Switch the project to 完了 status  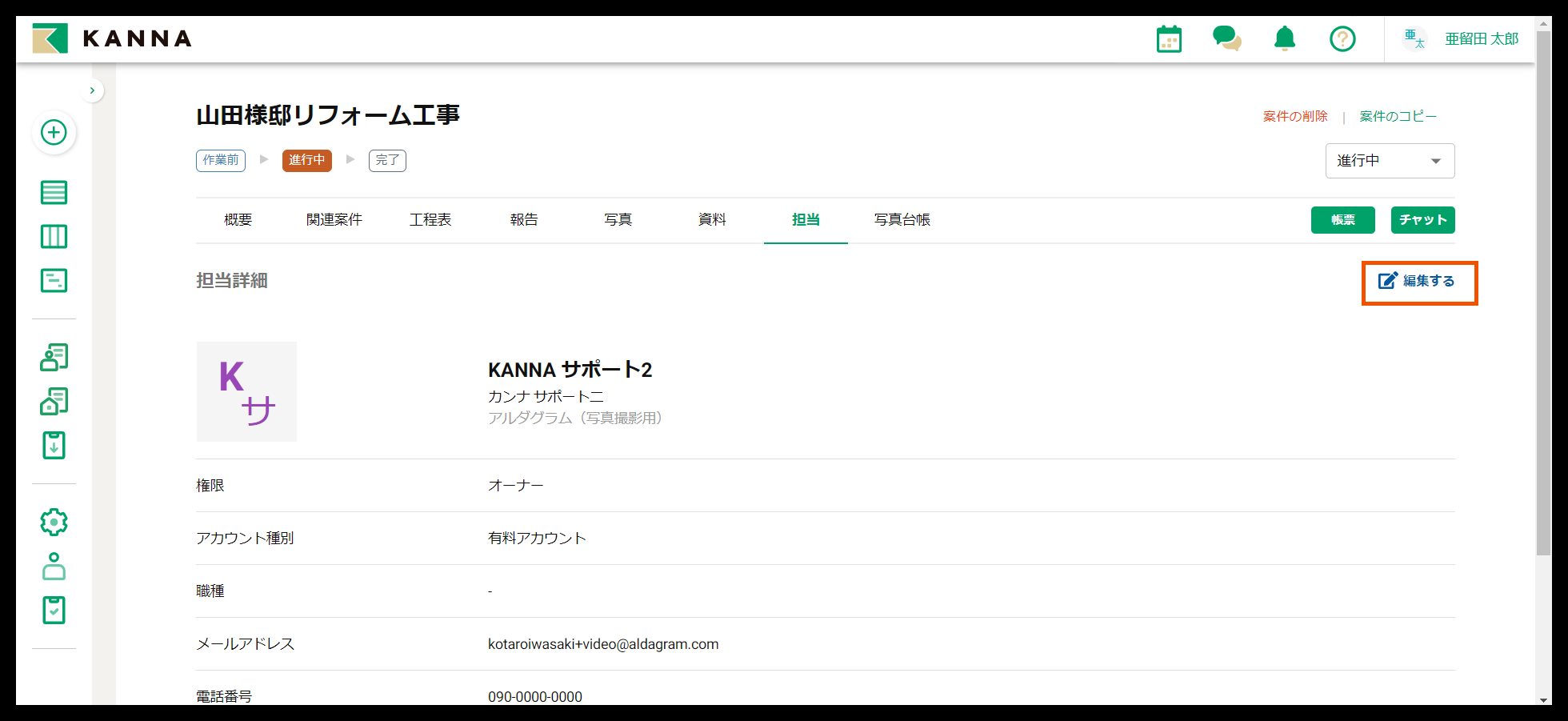[x=386, y=160]
